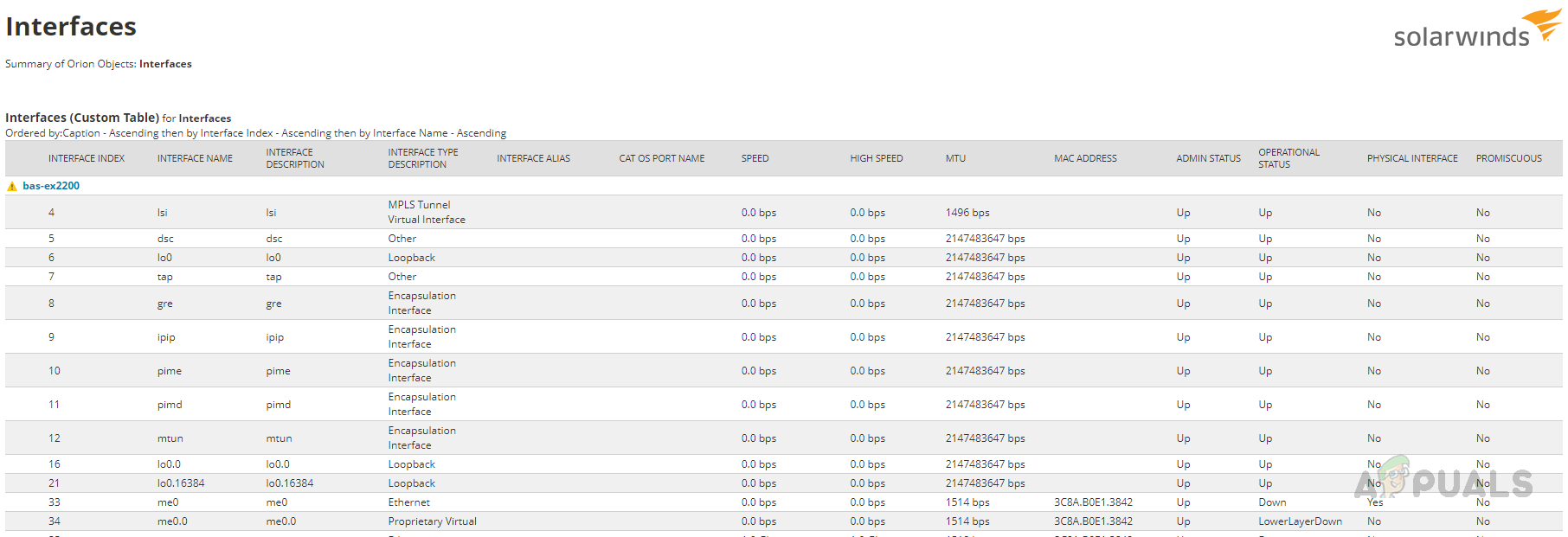This screenshot has height=537, width=1568.
Task: Select the me0 interface name cell
Action: pos(168,502)
